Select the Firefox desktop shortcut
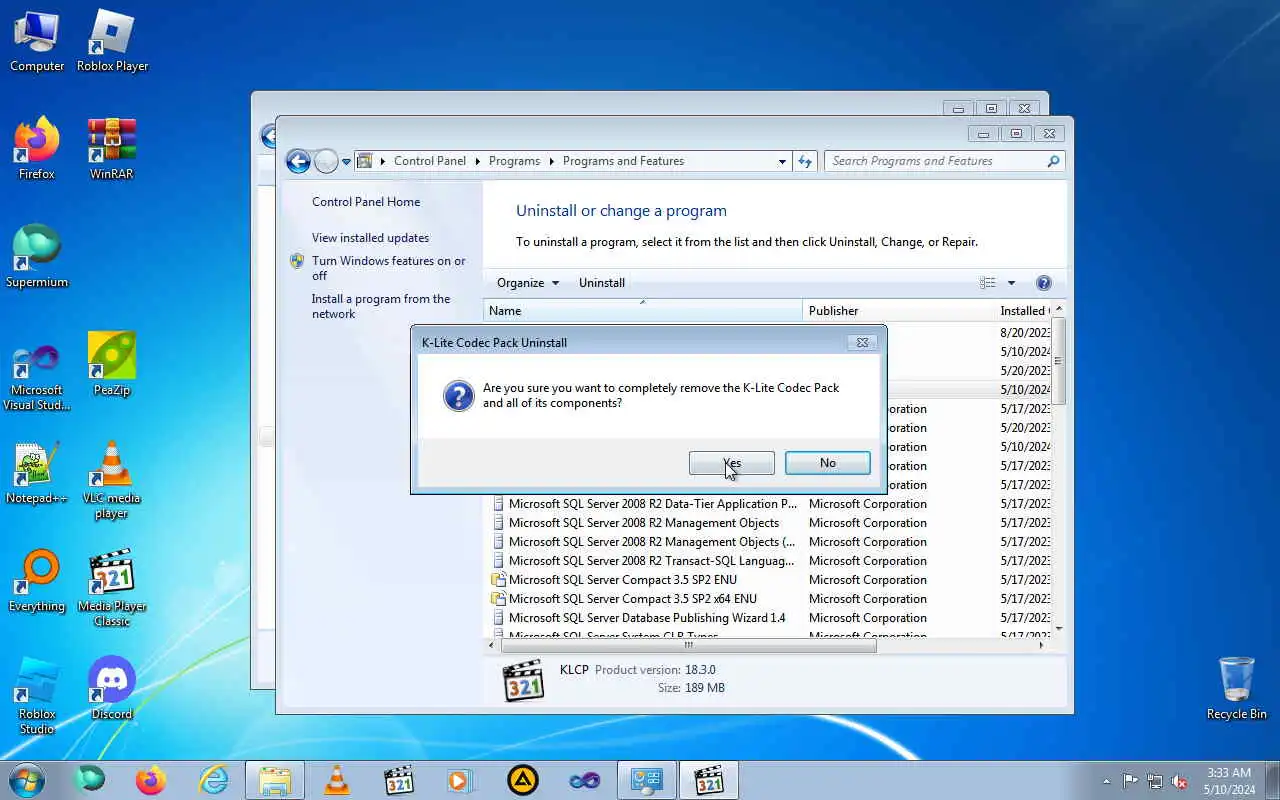 (x=37, y=148)
